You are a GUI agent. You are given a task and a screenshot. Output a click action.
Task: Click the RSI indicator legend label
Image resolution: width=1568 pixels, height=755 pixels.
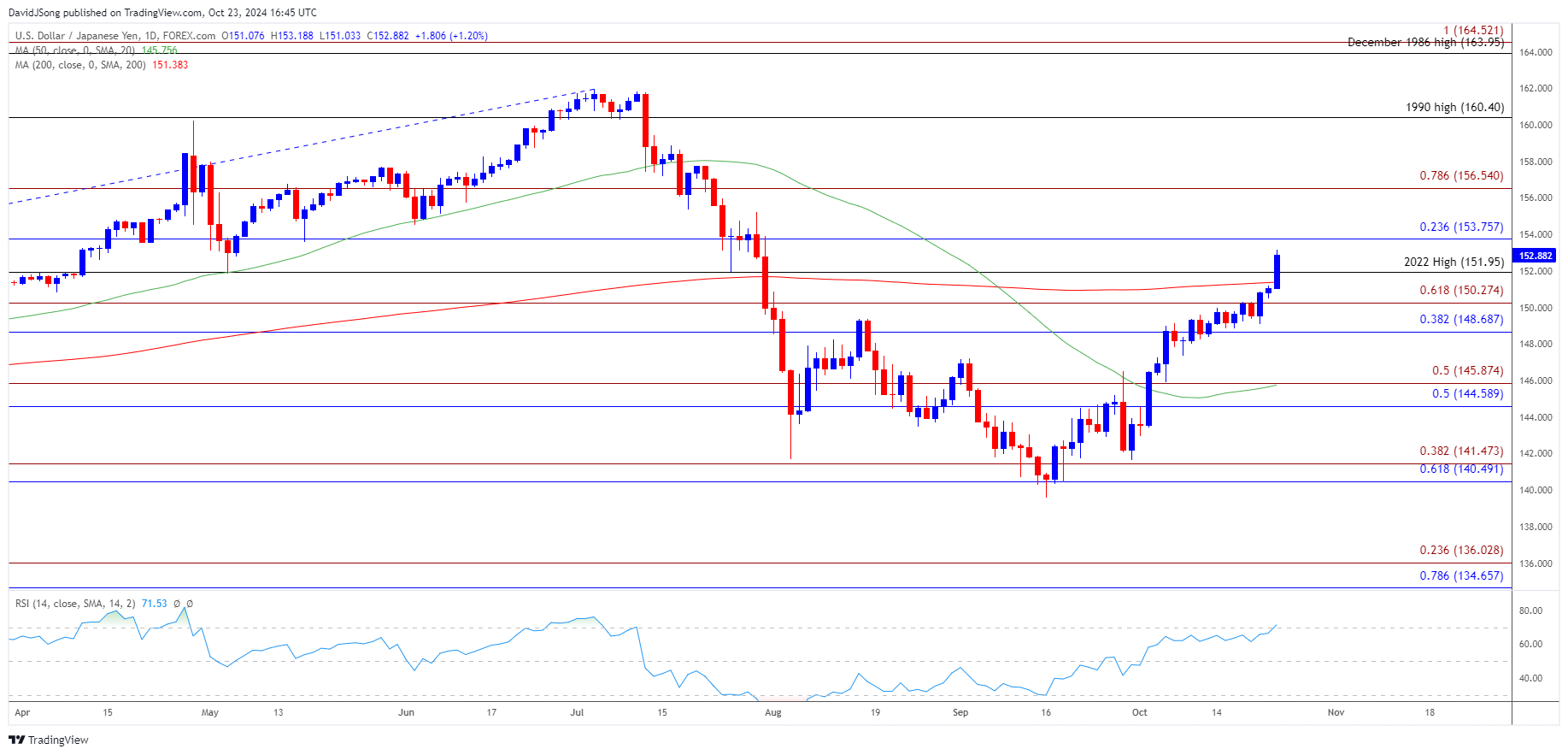click(x=75, y=604)
